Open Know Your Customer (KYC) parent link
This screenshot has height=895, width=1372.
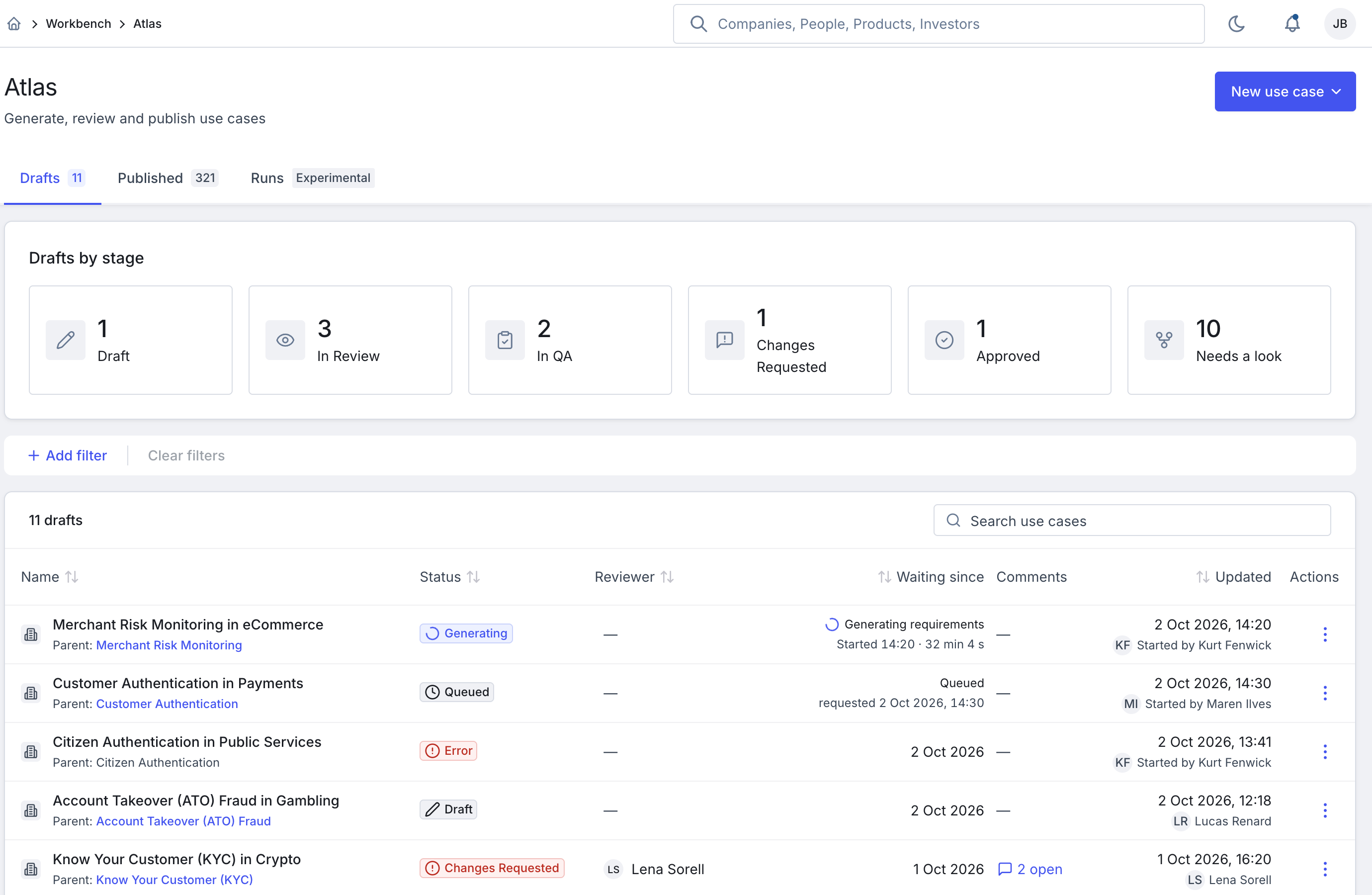[x=174, y=880]
